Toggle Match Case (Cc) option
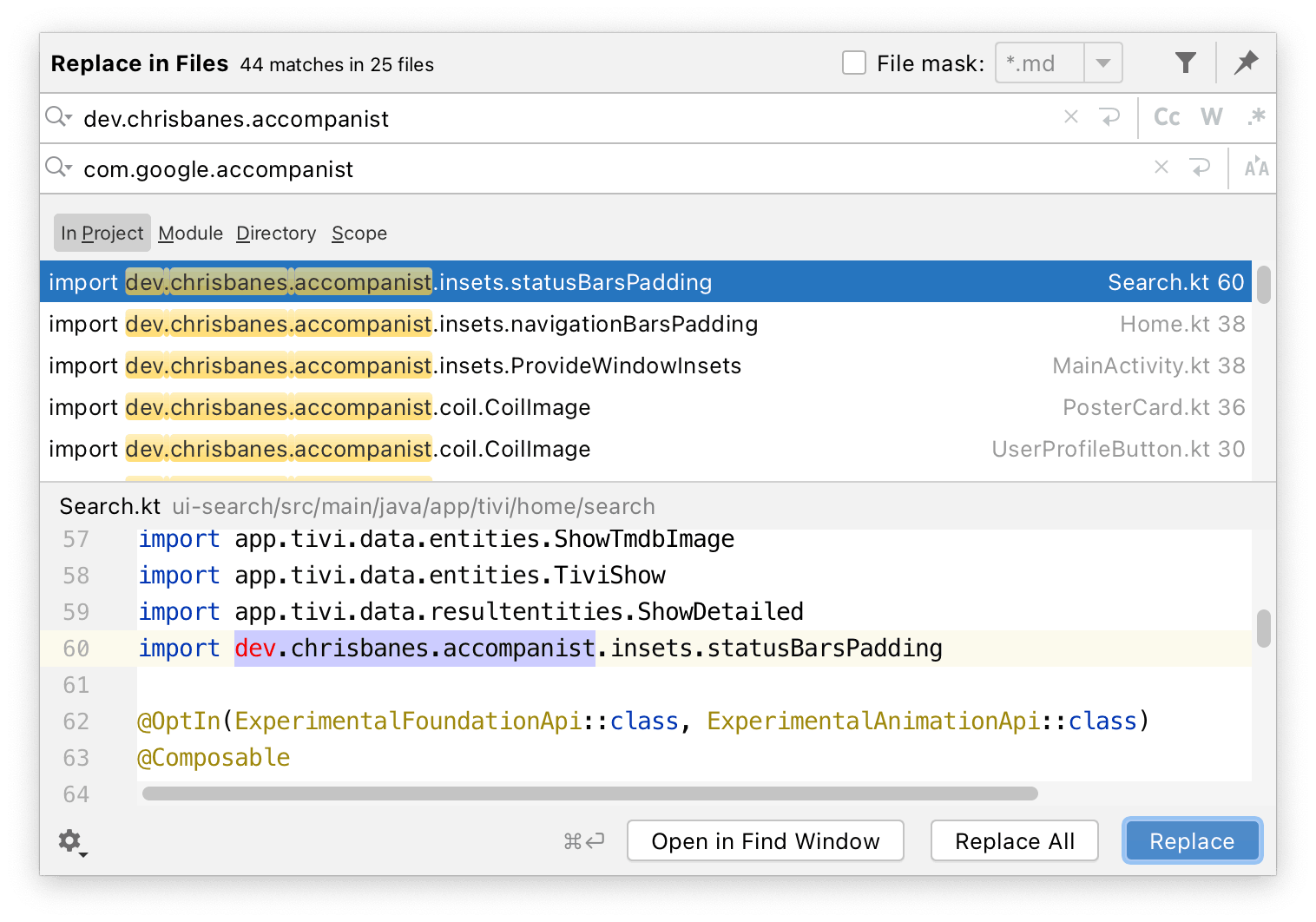1316x922 pixels. [x=1167, y=117]
